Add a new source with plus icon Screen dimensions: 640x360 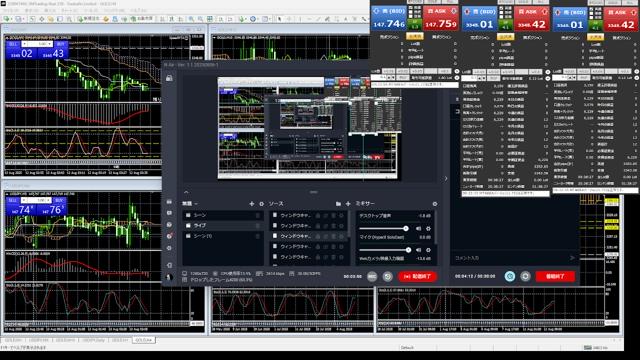tap(348, 204)
